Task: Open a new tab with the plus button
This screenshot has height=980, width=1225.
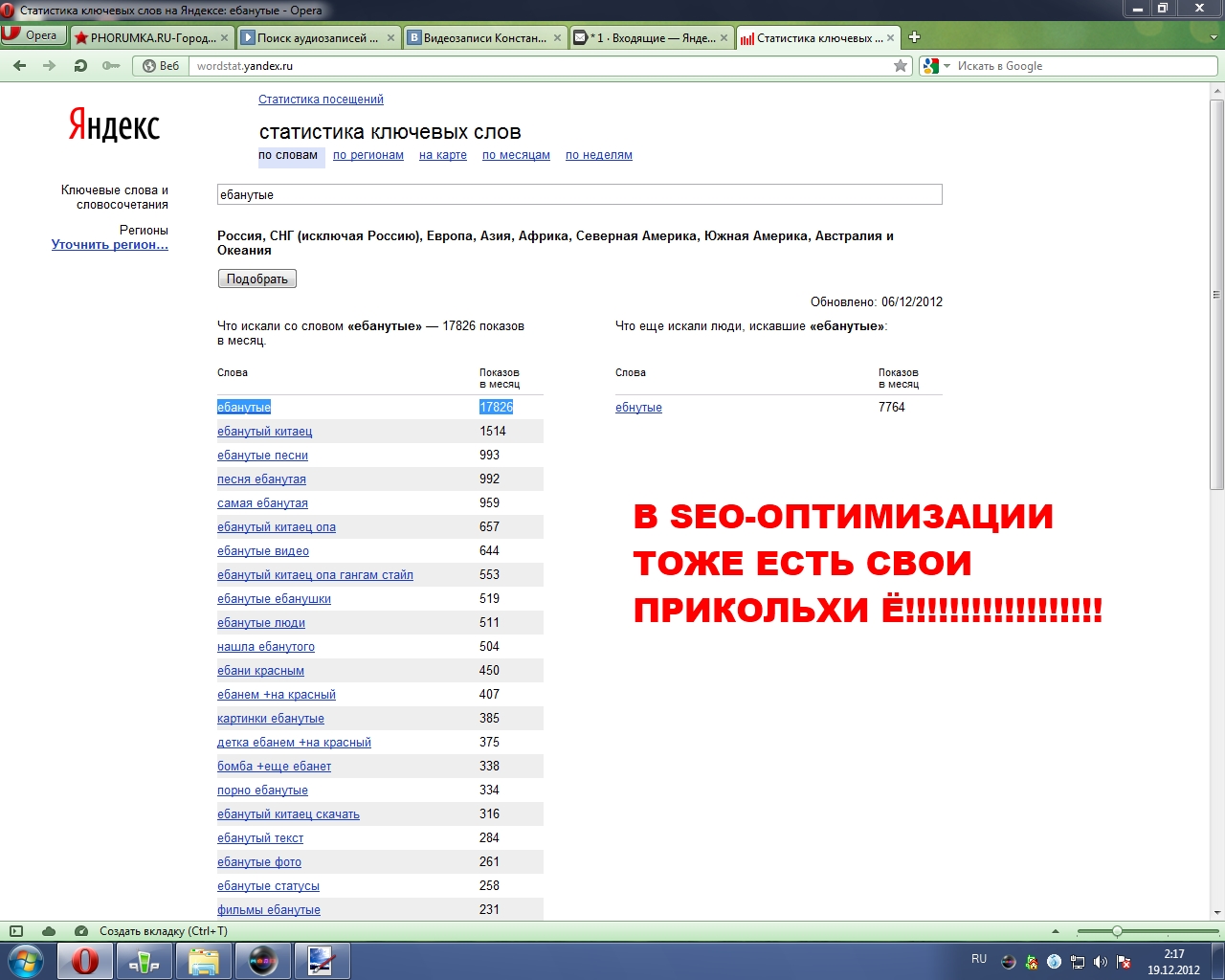Action: tap(914, 37)
